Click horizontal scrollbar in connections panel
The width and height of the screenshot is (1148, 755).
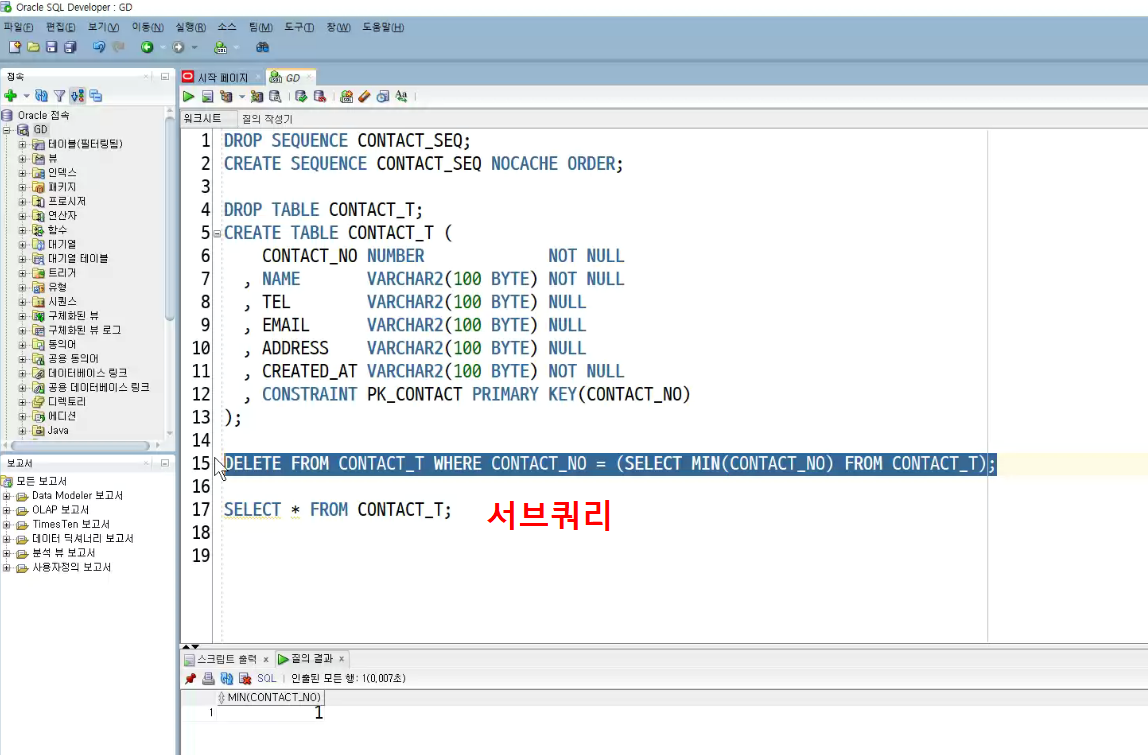[x=81, y=445]
